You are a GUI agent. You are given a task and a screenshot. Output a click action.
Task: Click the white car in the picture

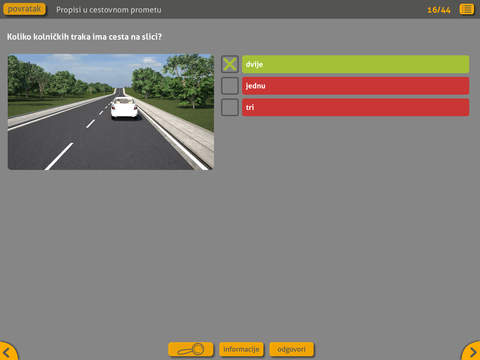tap(124, 107)
